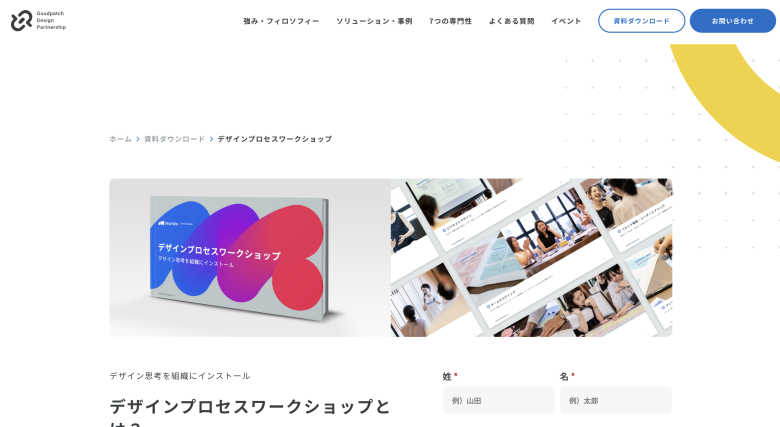
Task: Open the よくある質問 page
Action: click(511, 21)
